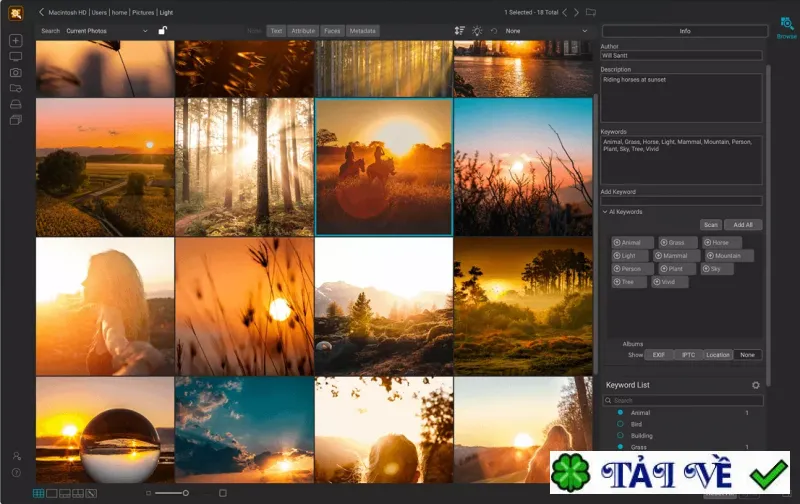Image resolution: width=800 pixels, height=504 pixels.
Task: Adjust the thumbnail size slider
Action: click(186, 493)
